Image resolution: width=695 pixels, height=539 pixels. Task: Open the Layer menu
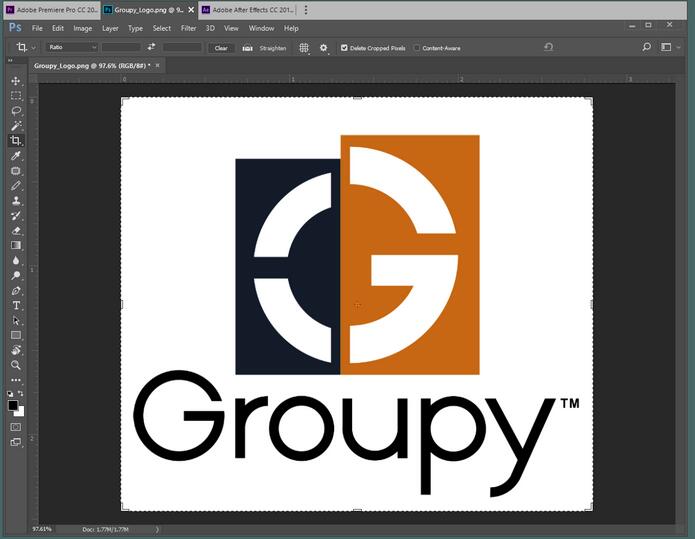coord(110,28)
